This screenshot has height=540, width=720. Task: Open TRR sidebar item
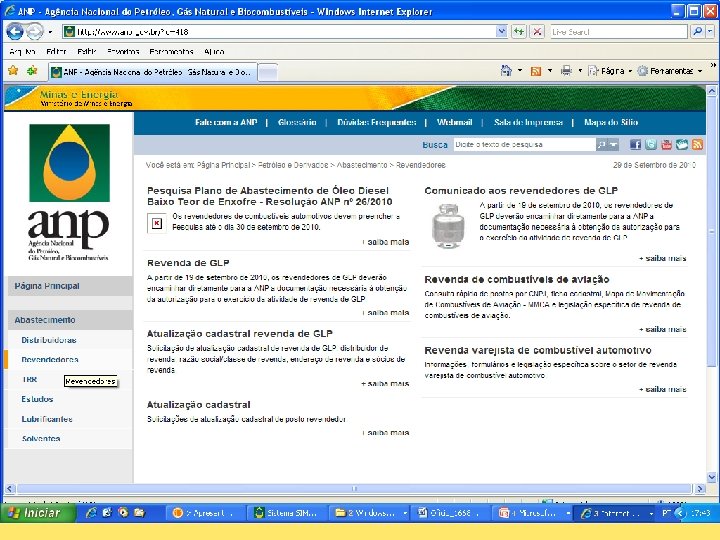pos(29,380)
